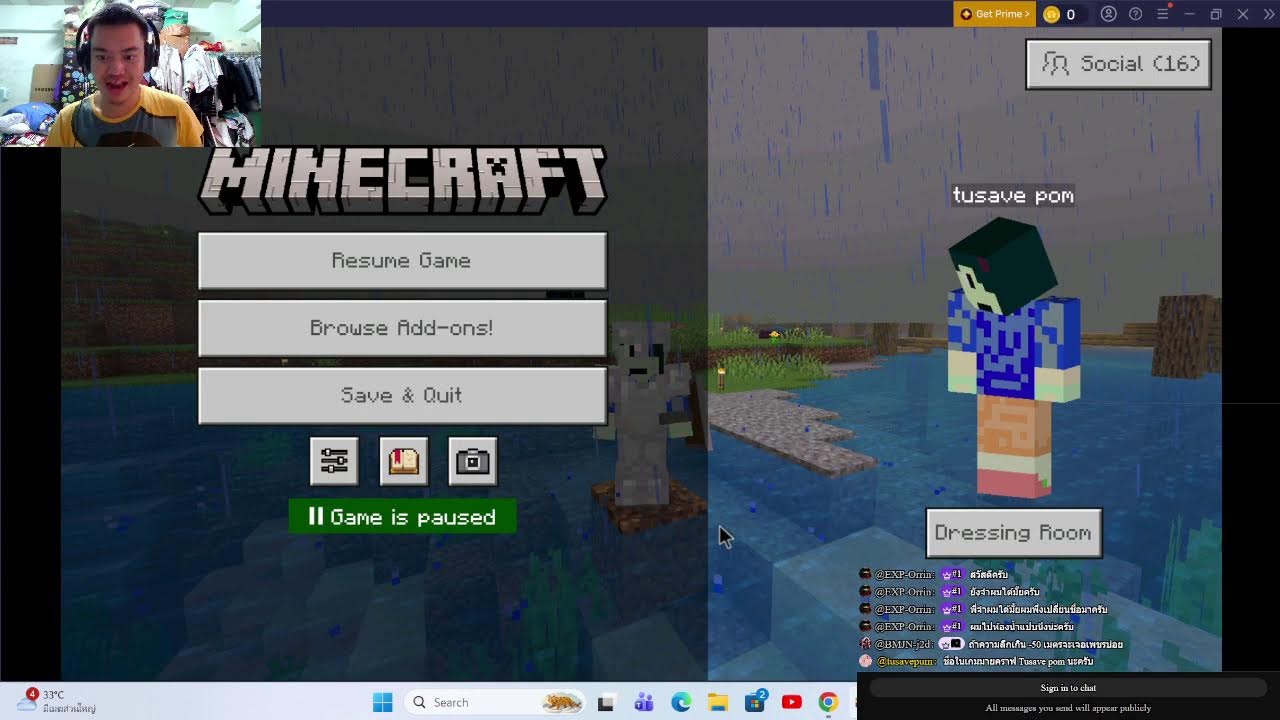
Task: Open Microsoft Edge from the taskbar
Action: pos(681,702)
